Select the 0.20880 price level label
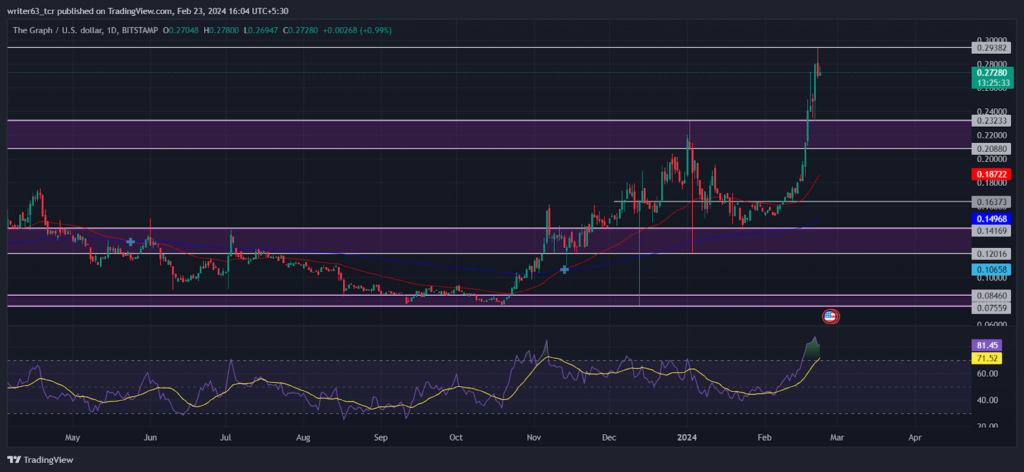1024x472 pixels. point(991,149)
